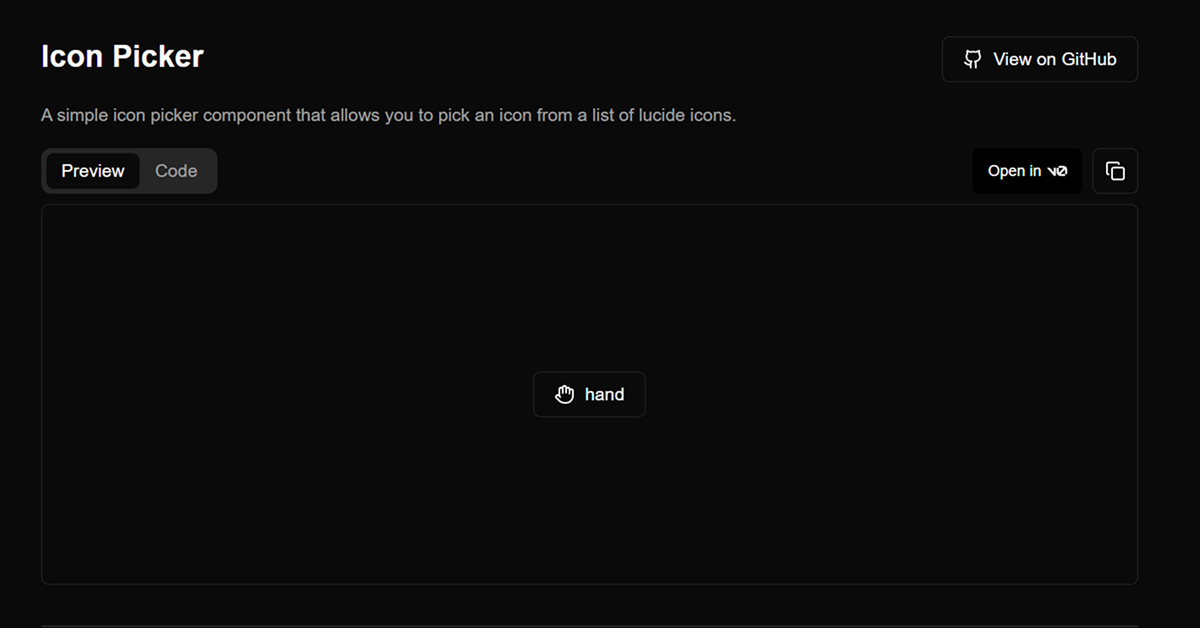1200x628 pixels.
Task: Open the View on GitHub link
Action: coord(1040,60)
